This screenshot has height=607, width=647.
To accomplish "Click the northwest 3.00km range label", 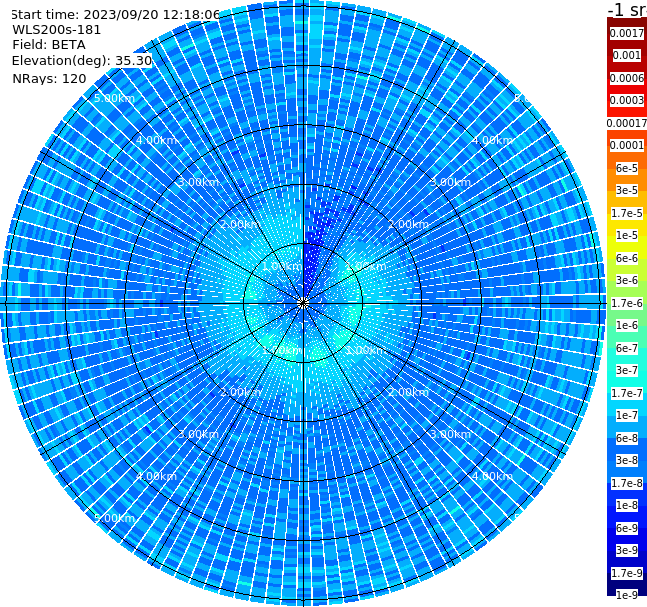I will pos(198,182).
